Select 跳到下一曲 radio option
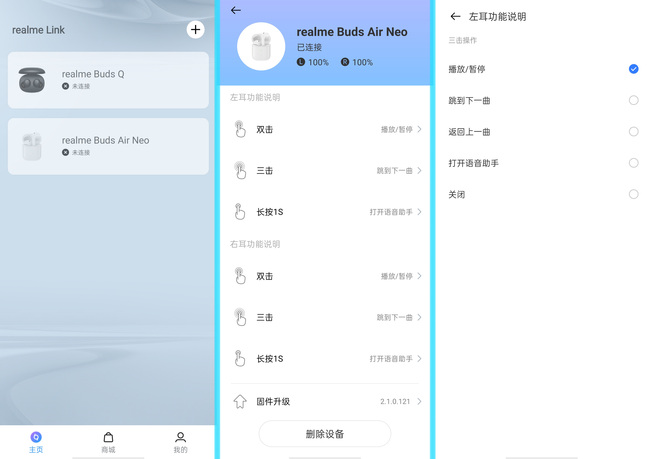 [633, 100]
